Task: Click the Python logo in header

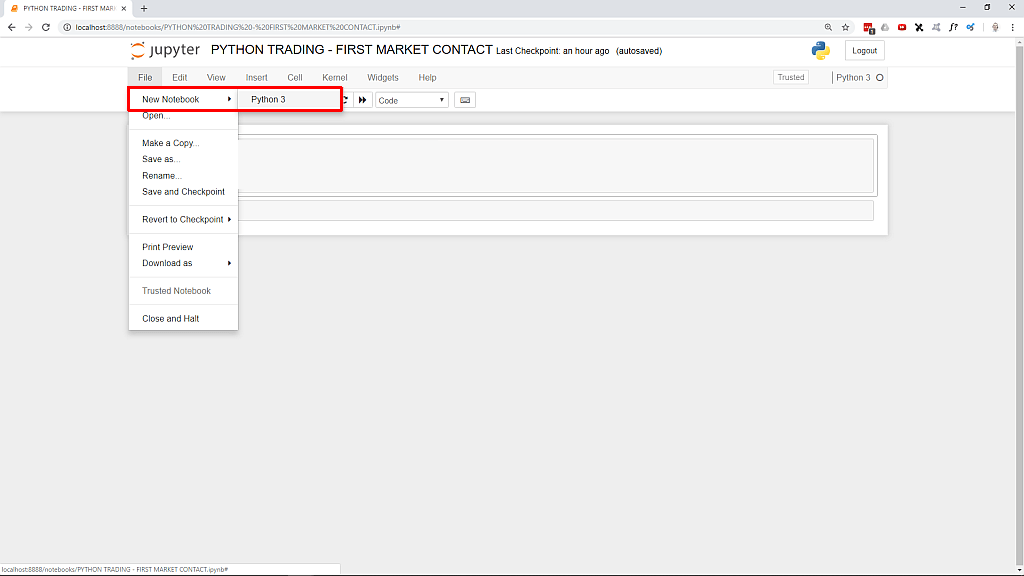Action: coord(820,50)
